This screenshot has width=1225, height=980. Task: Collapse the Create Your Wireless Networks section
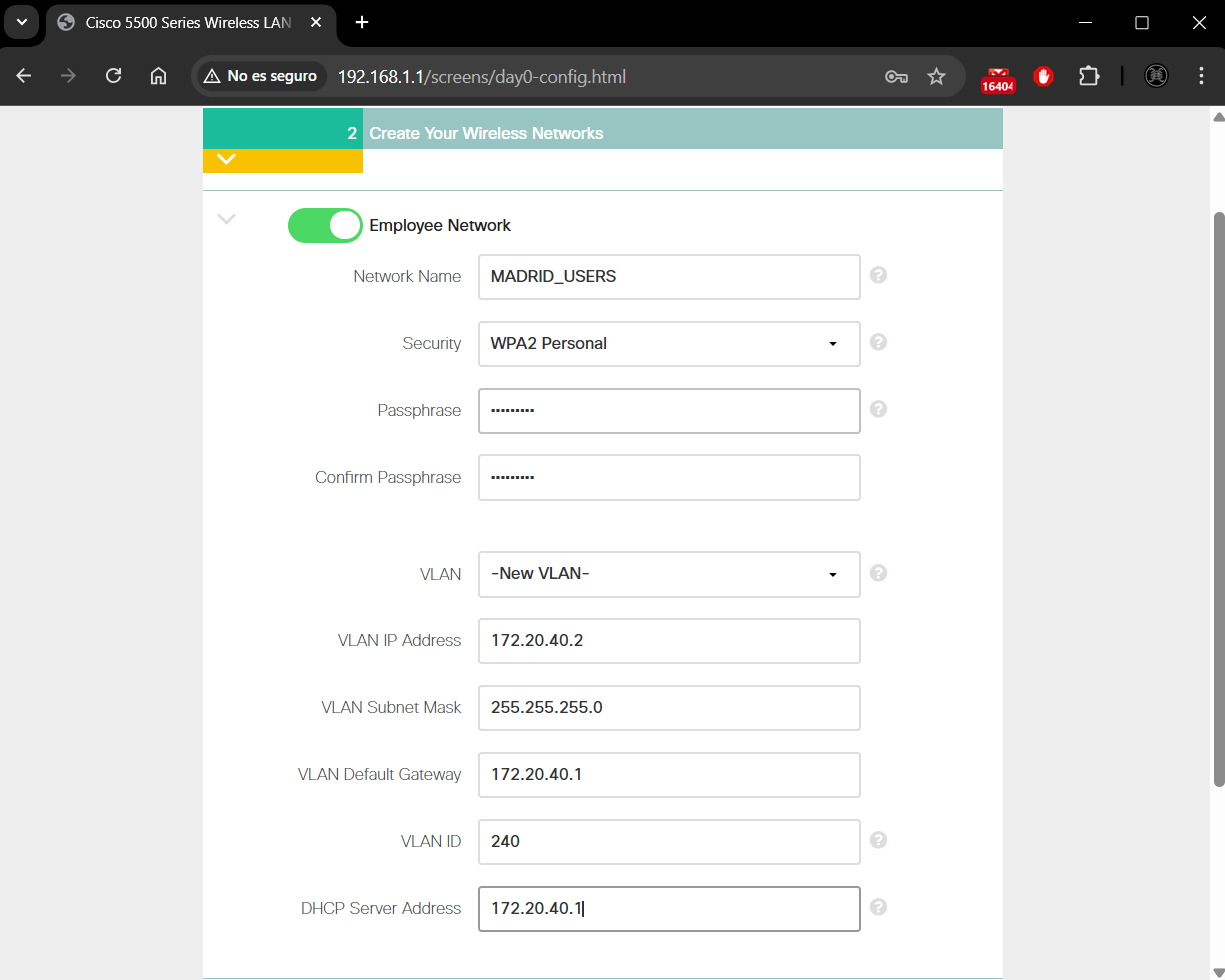pos(226,159)
